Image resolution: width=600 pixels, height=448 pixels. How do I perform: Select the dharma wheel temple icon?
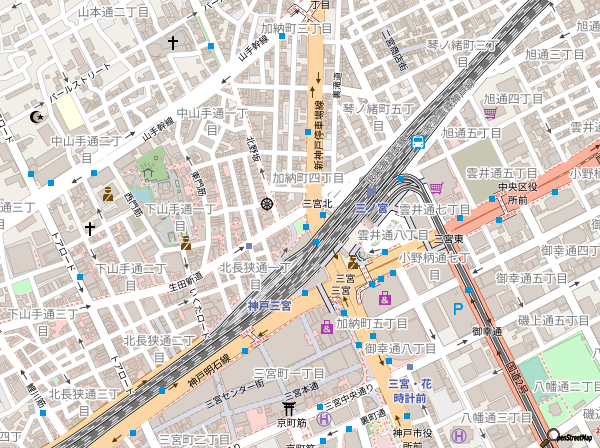[266, 204]
